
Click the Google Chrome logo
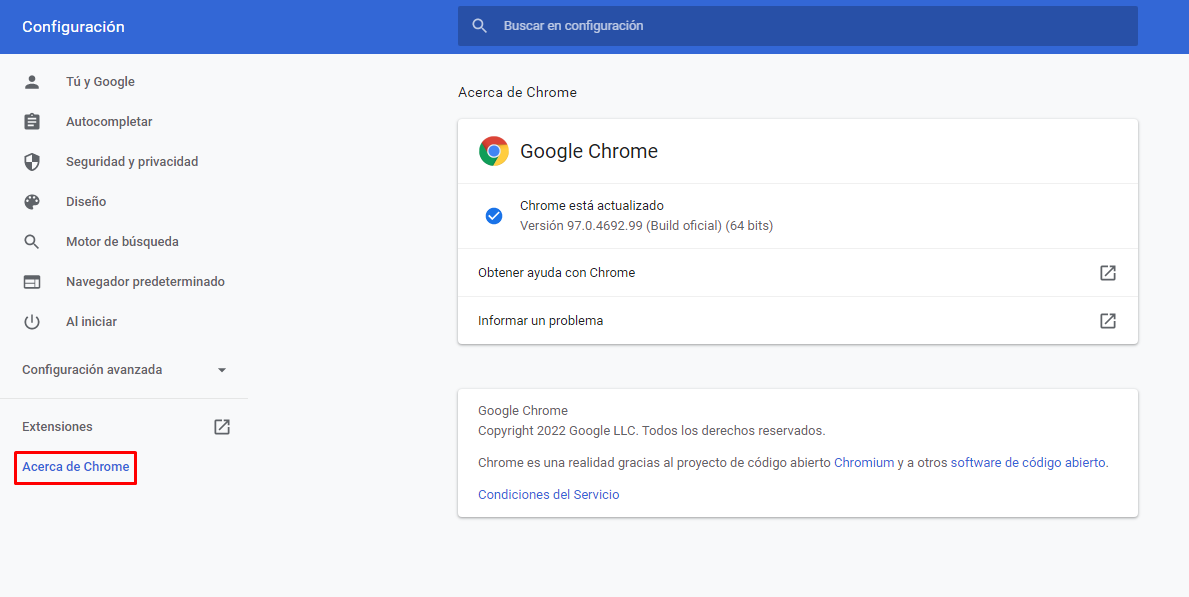pyautogui.click(x=493, y=151)
